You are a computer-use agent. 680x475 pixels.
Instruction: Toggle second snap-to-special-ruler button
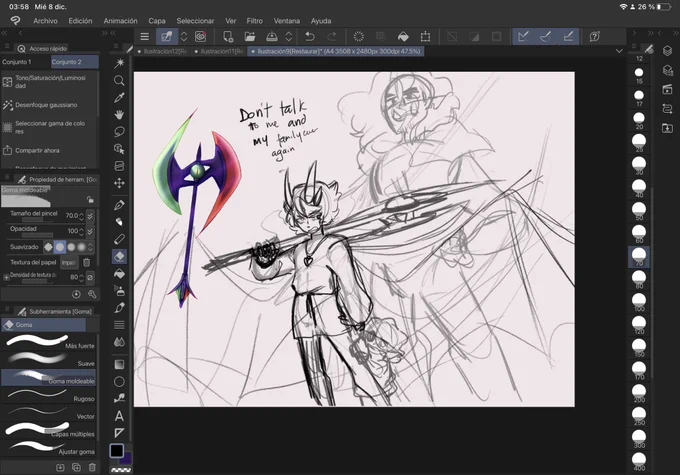(546, 37)
